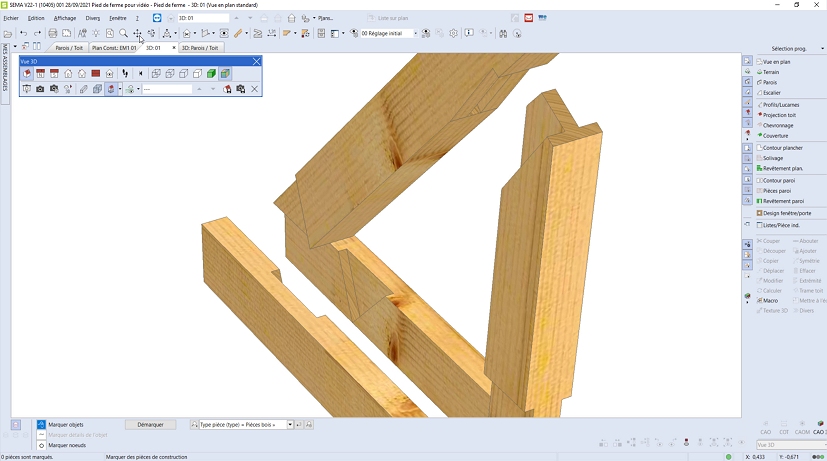Select the Marquer objets radio option
Viewport: 827px width, 461px height.
tap(42, 425)
